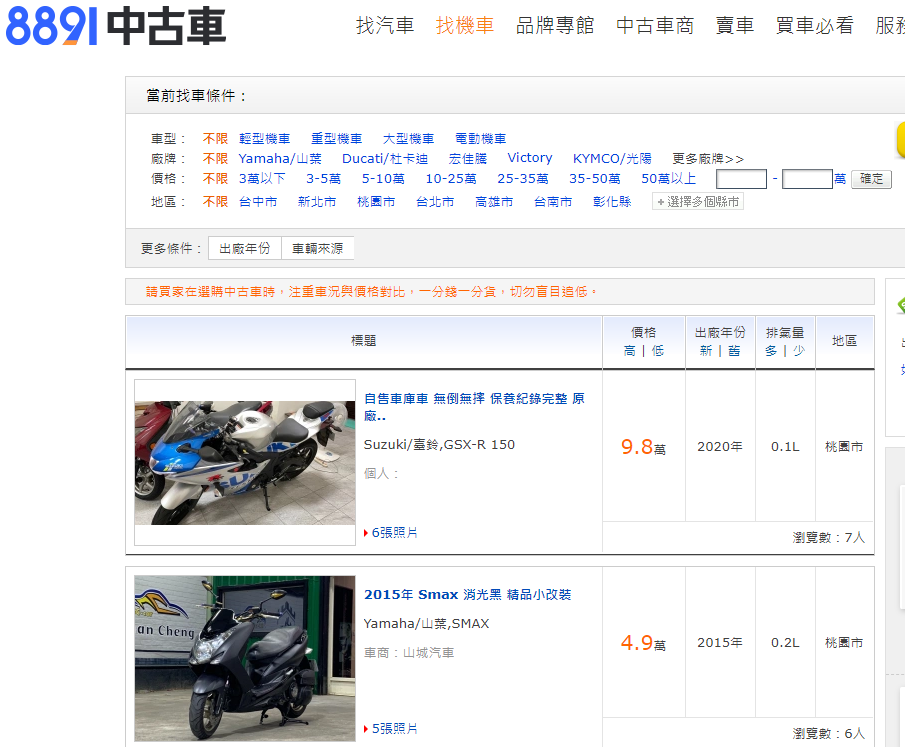
Task: Choose the Yamaha/山葉 brand filter
Action: tap(280, 159)
